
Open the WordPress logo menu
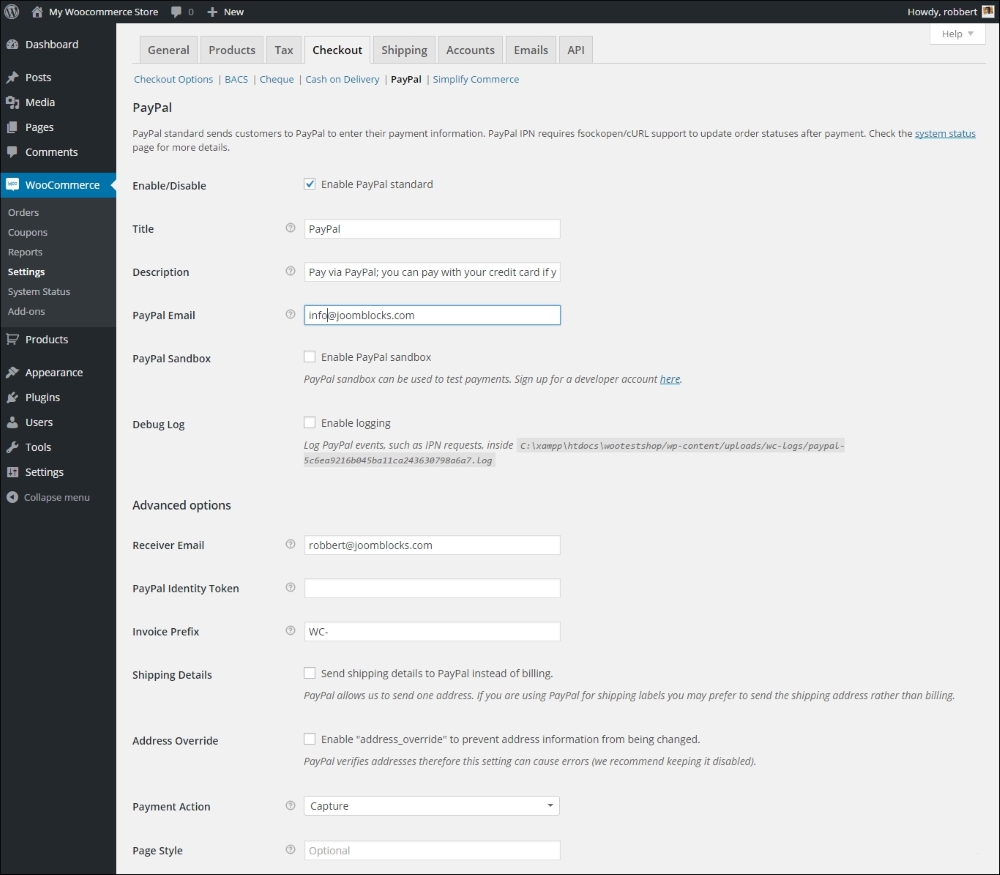pos(11,11)
